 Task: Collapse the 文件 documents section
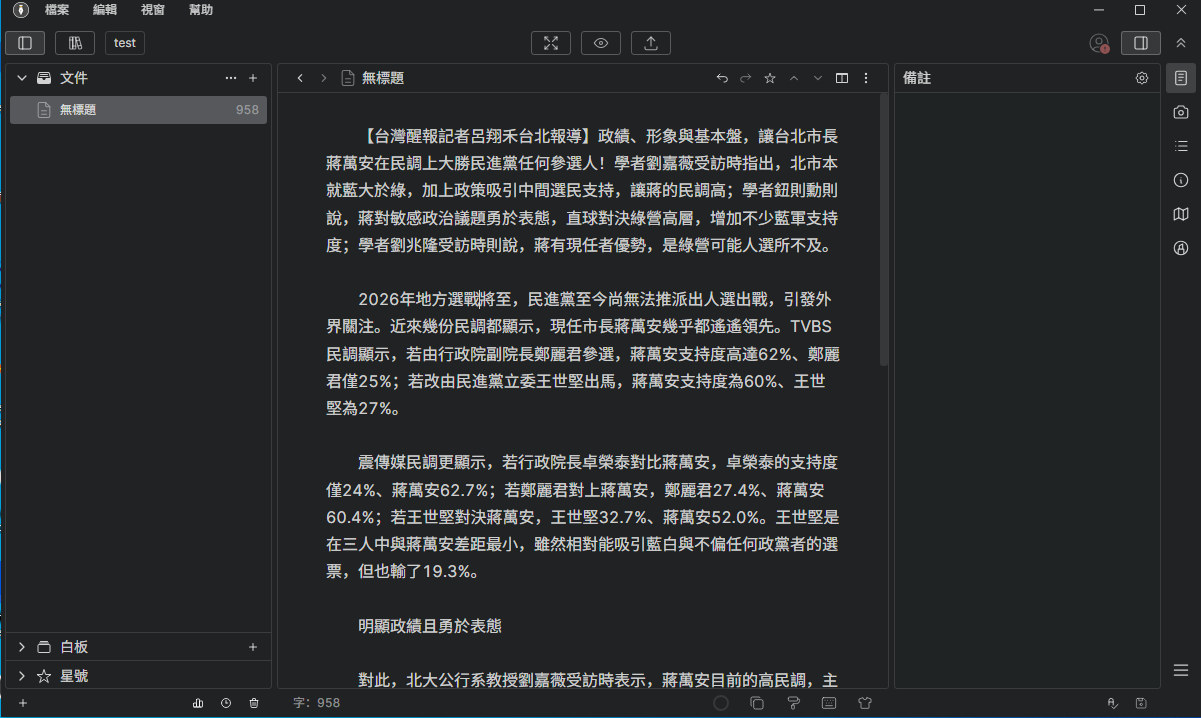tap(21, 77)
